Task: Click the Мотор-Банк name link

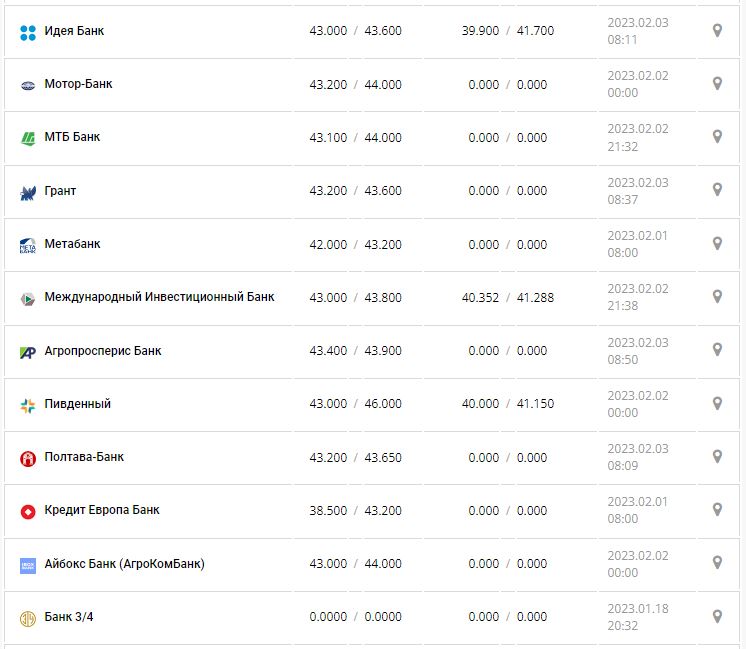Action: pyautogui.click(x=78, y=84)
